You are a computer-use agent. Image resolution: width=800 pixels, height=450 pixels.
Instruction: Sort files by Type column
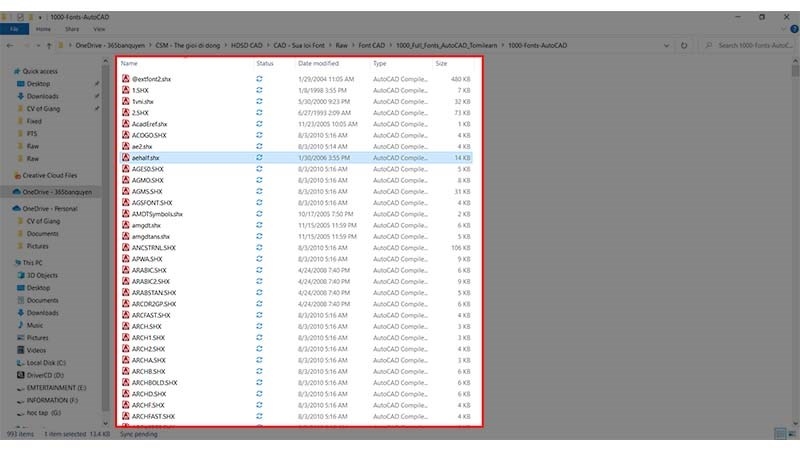point(380,63)
